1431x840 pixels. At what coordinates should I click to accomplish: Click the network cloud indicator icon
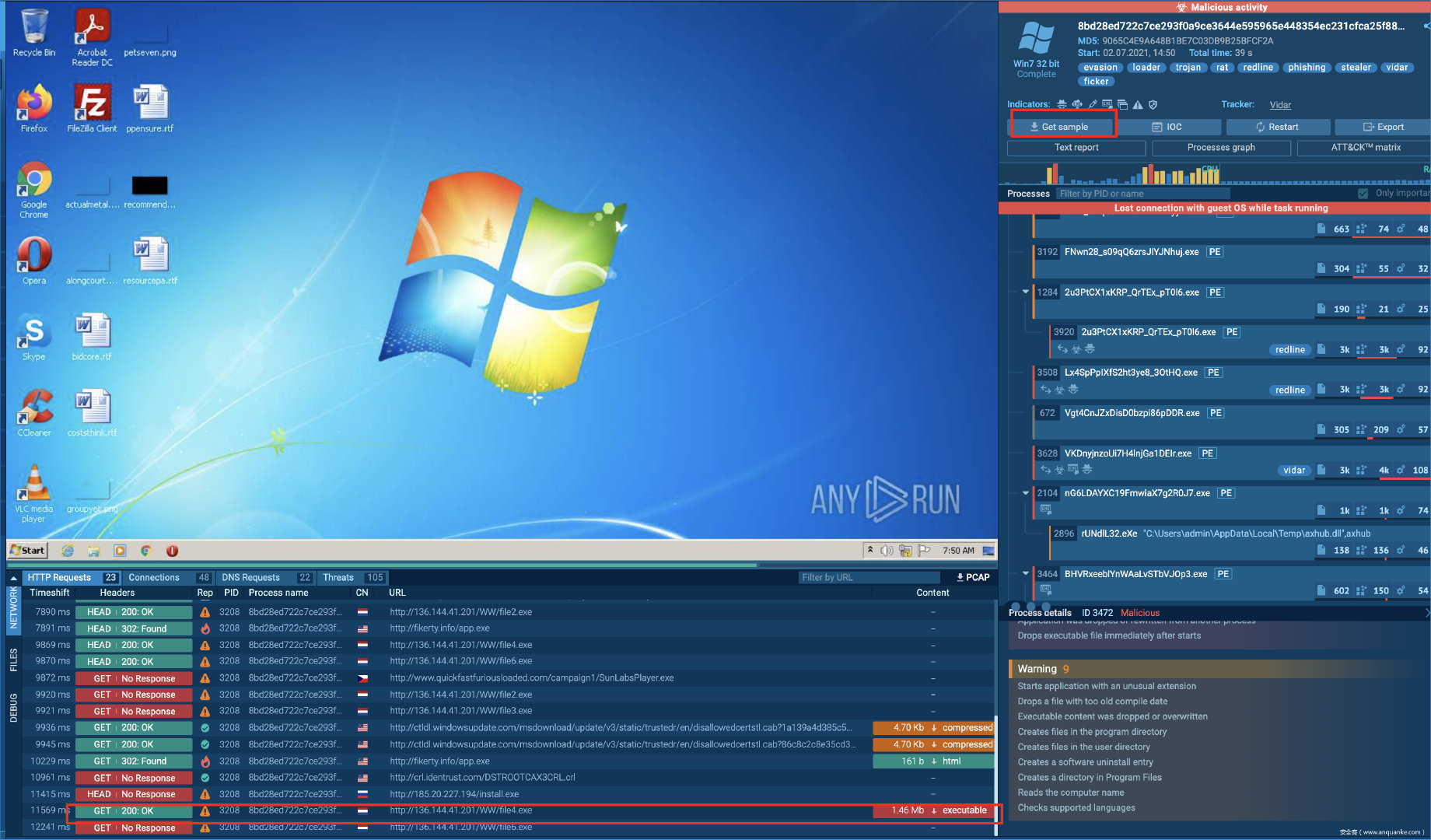point(1077,104)
